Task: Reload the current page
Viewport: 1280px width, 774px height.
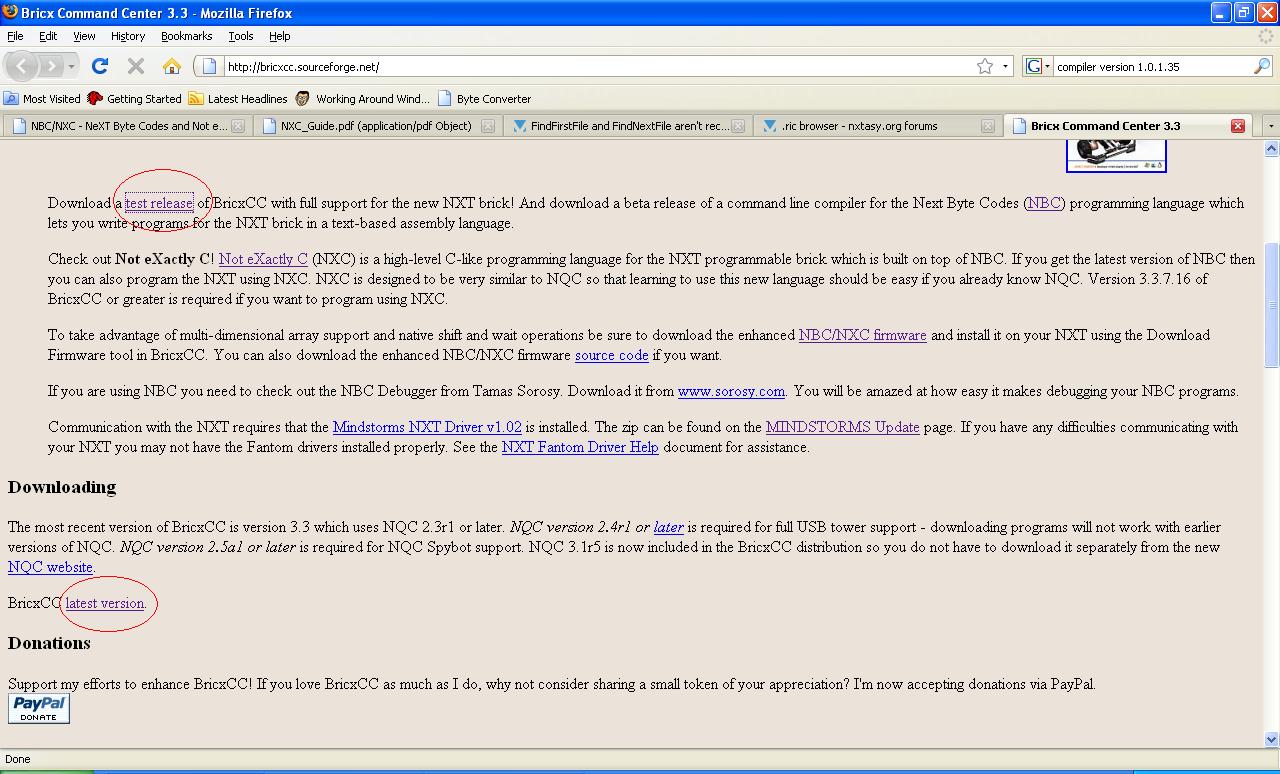Action: click(99, 66)
